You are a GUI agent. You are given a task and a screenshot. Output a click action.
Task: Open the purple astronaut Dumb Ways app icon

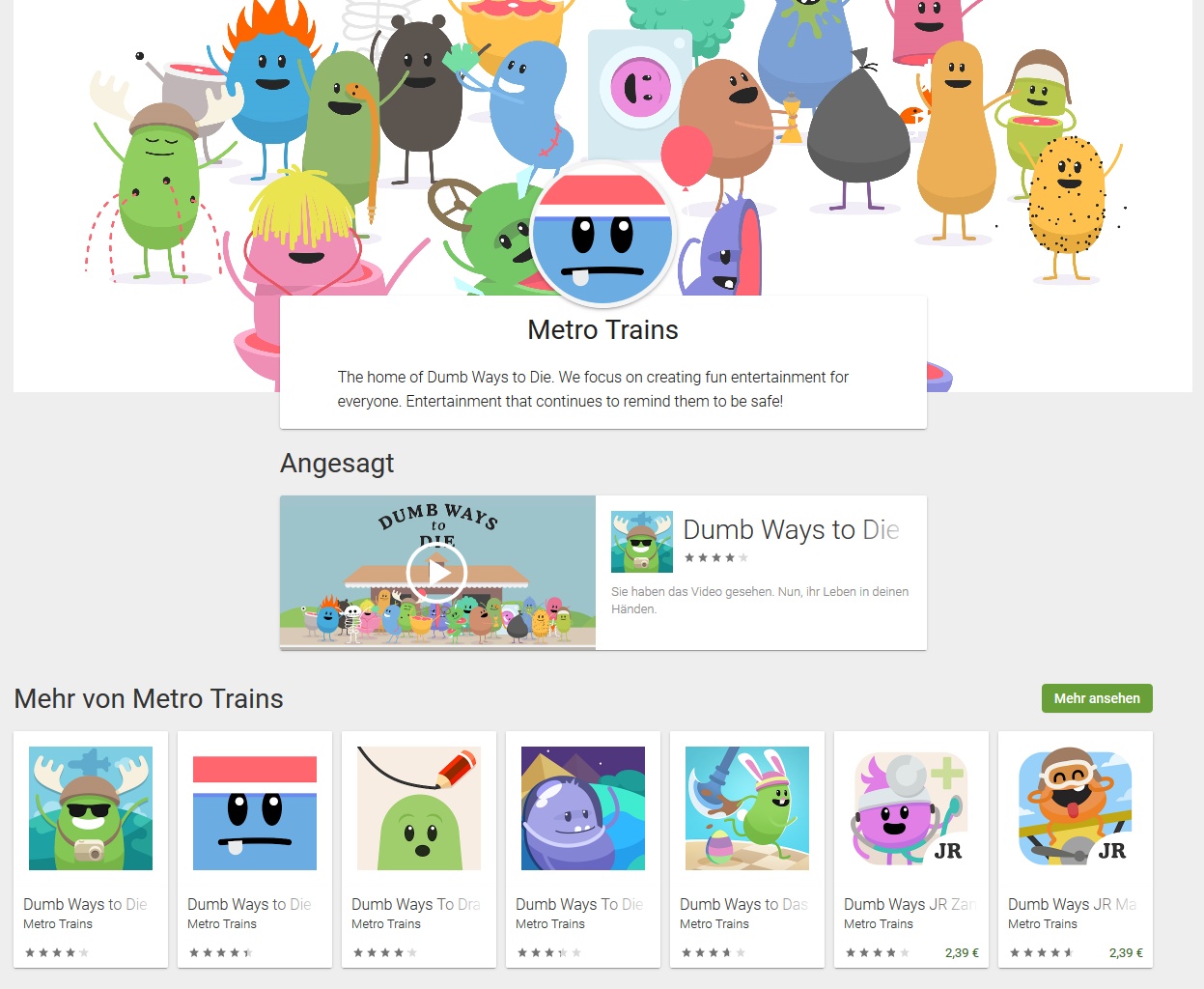pyautogui.click(x=583, y=808)
